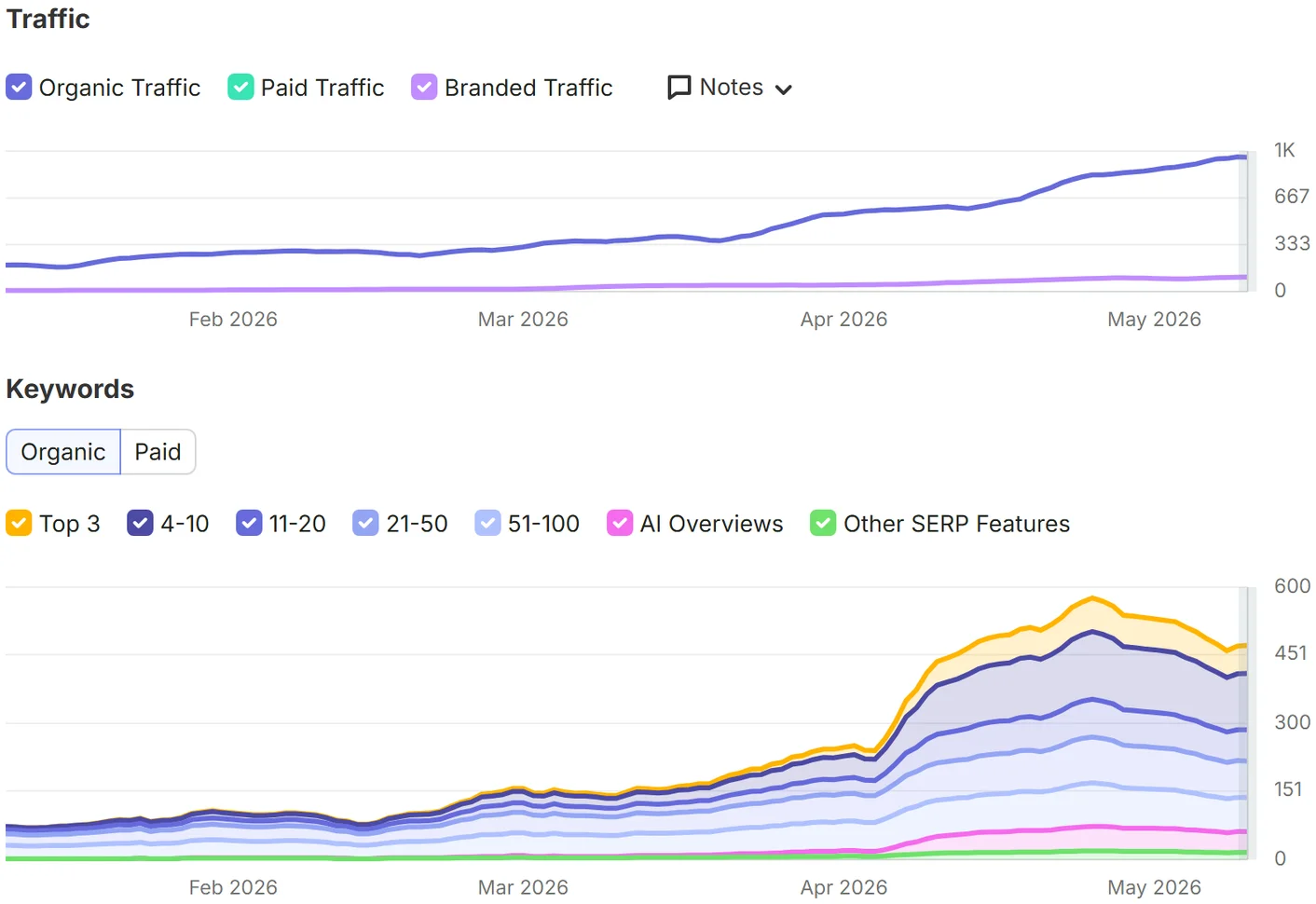Switch to the Paid keywords tab
The width and height of the screenshot is (1316, 904).
click(x=158, y=452)
